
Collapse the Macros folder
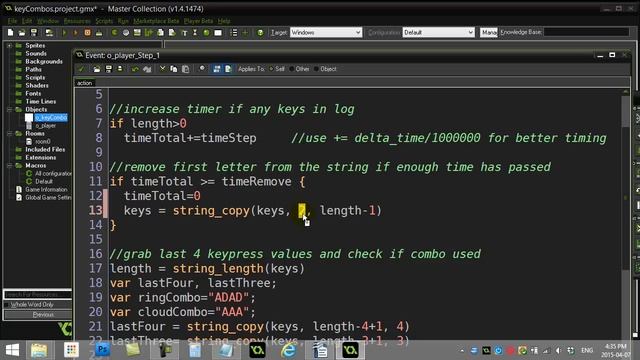click(9, 166)
